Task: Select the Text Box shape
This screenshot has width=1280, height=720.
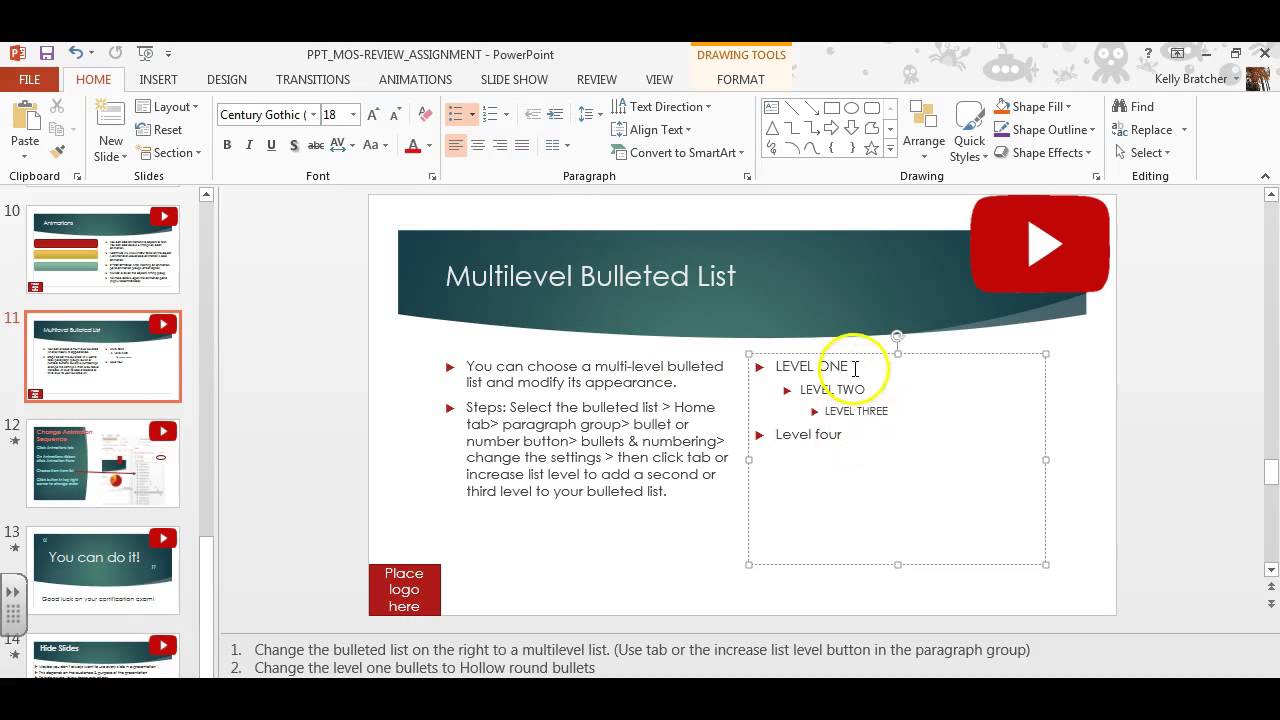Action: click(x=771, y=108)
